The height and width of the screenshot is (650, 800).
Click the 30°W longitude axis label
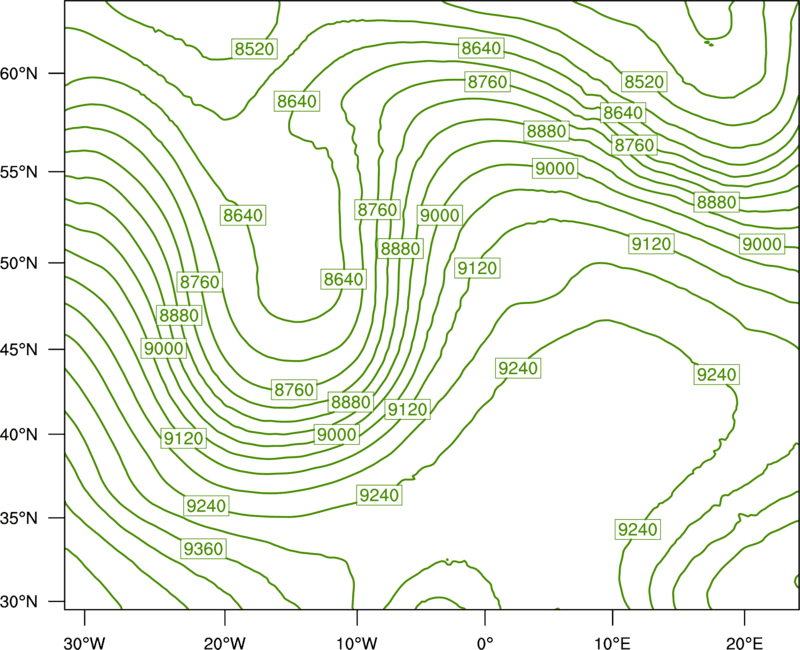click(85, 642)
